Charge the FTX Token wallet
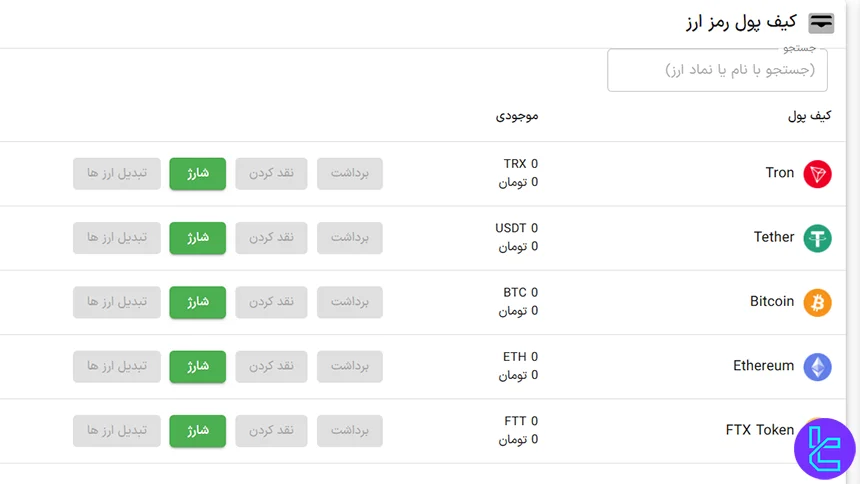This screenshot has height=484, width=860. tap(198, 430)
